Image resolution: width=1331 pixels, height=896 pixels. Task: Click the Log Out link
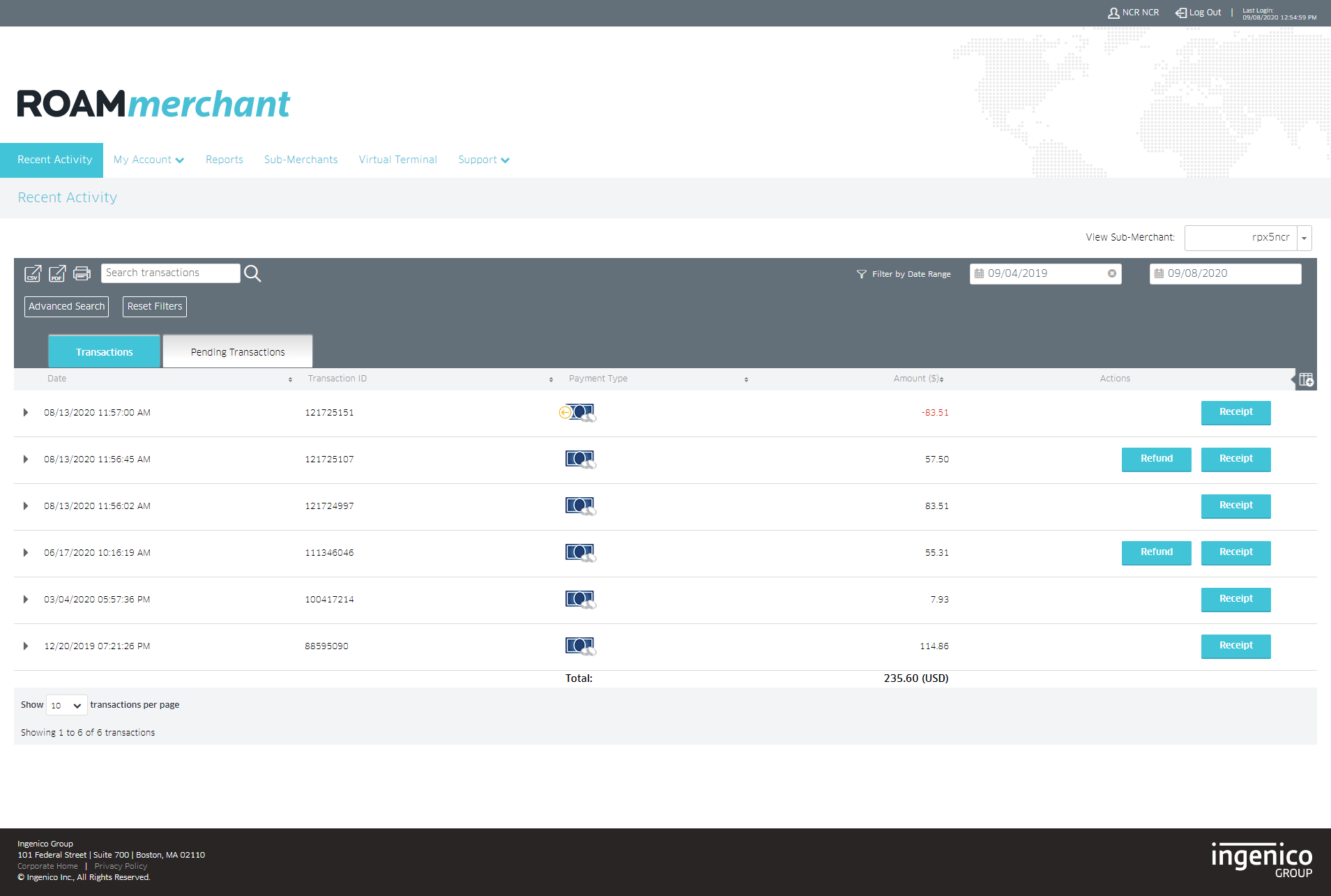click(x=1199, y=13)
